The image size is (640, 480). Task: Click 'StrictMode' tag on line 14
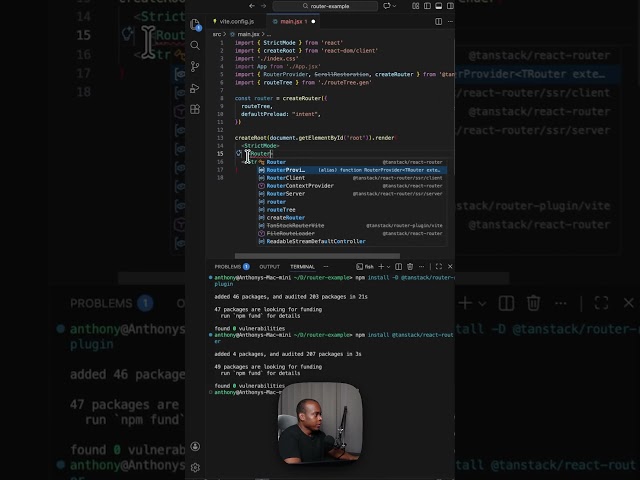coord(260,146)
